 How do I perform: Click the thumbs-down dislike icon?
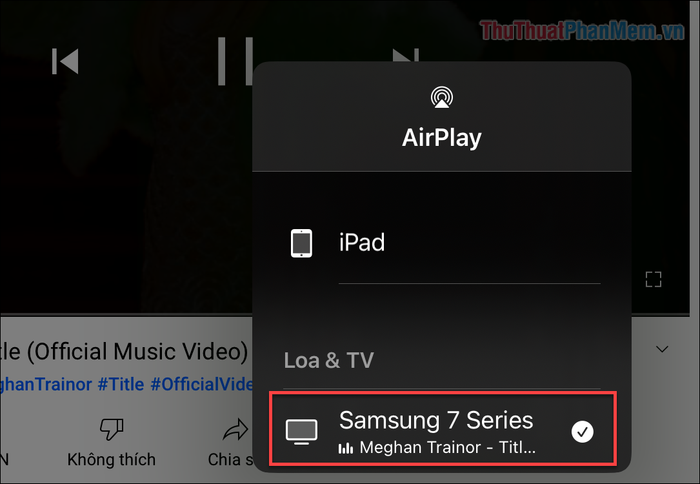[111, 429]
